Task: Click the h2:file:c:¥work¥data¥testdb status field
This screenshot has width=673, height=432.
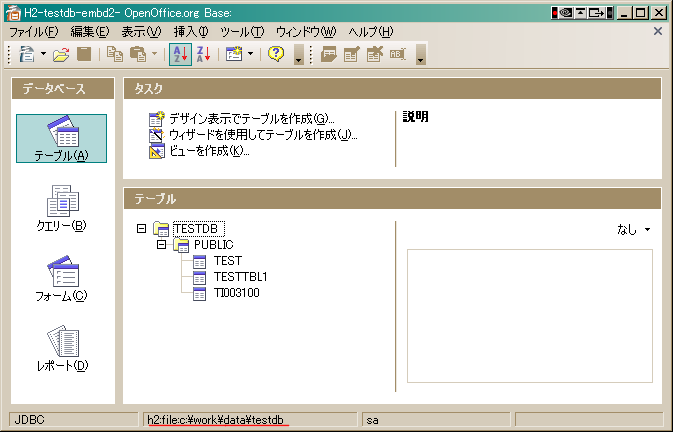Action: click(x=250, y=420)
